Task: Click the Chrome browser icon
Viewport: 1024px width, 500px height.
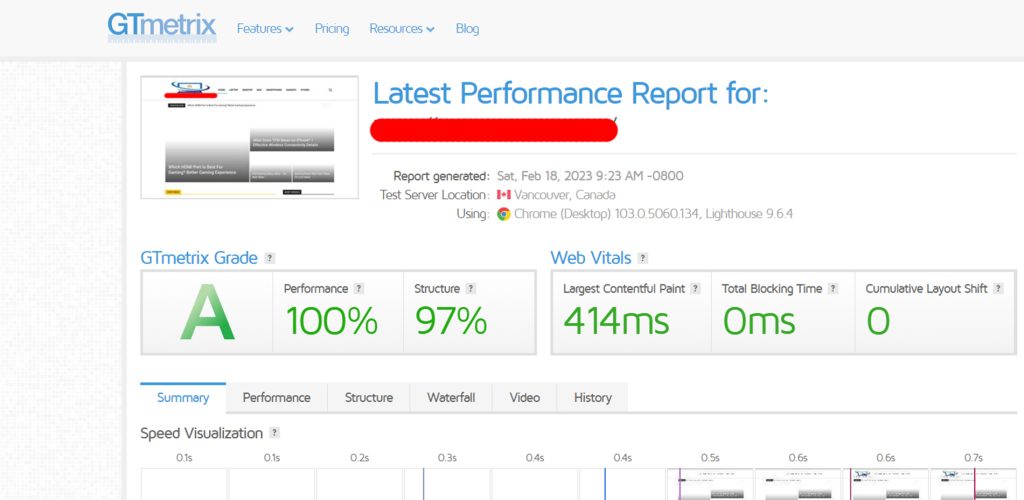Action: click(504, 214)
